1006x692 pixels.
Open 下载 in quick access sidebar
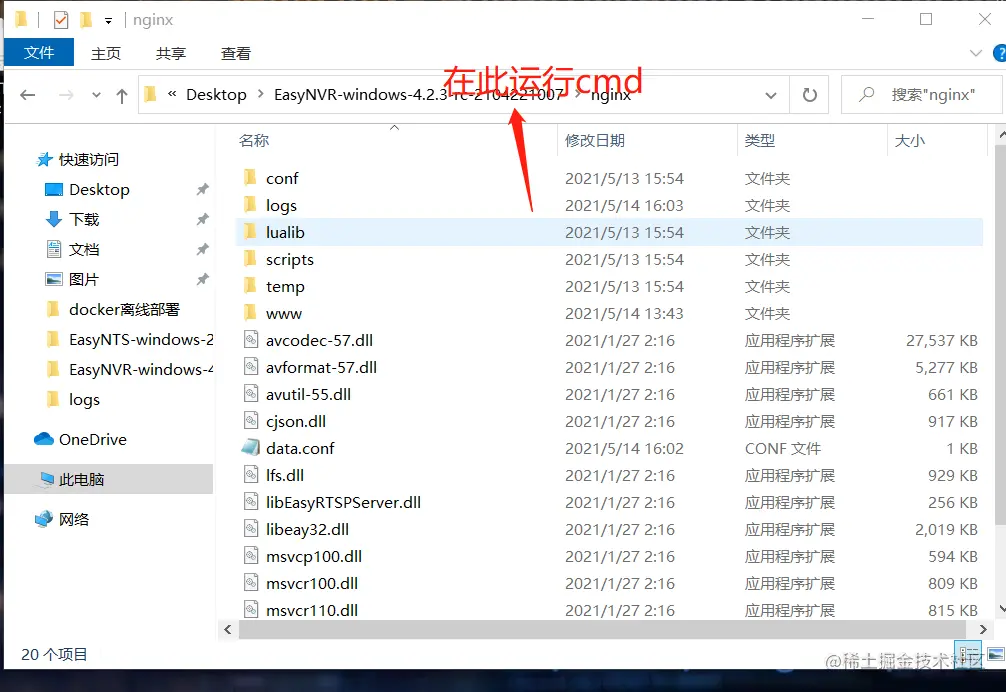point(84,219)
